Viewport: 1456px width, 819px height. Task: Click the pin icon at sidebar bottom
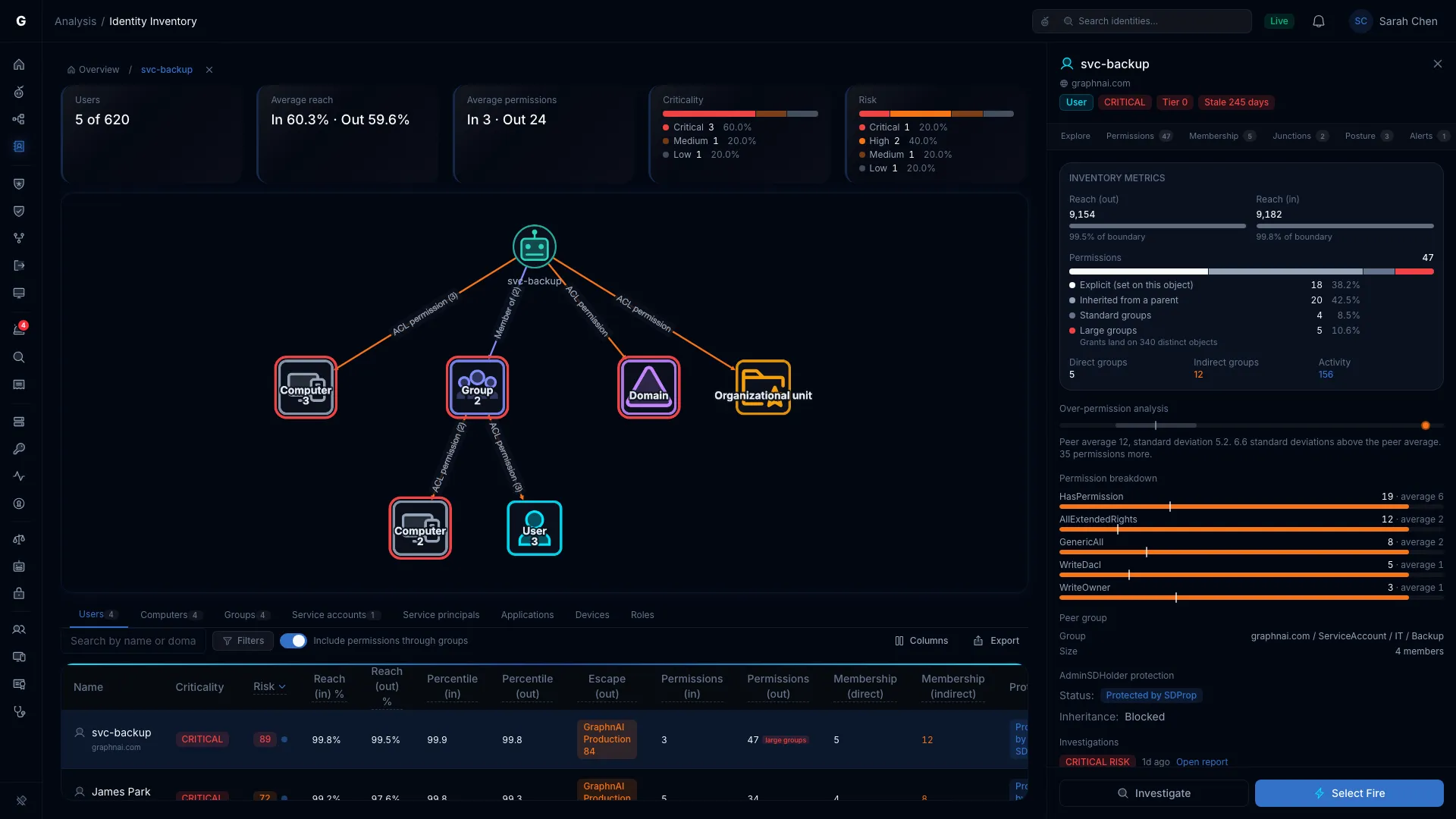click(21, 800)
